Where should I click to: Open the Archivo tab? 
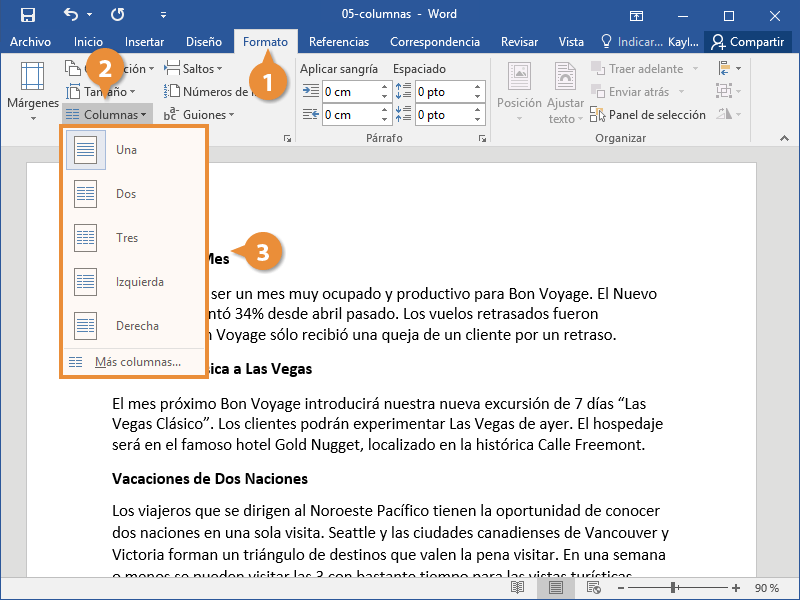coord(30,42)
